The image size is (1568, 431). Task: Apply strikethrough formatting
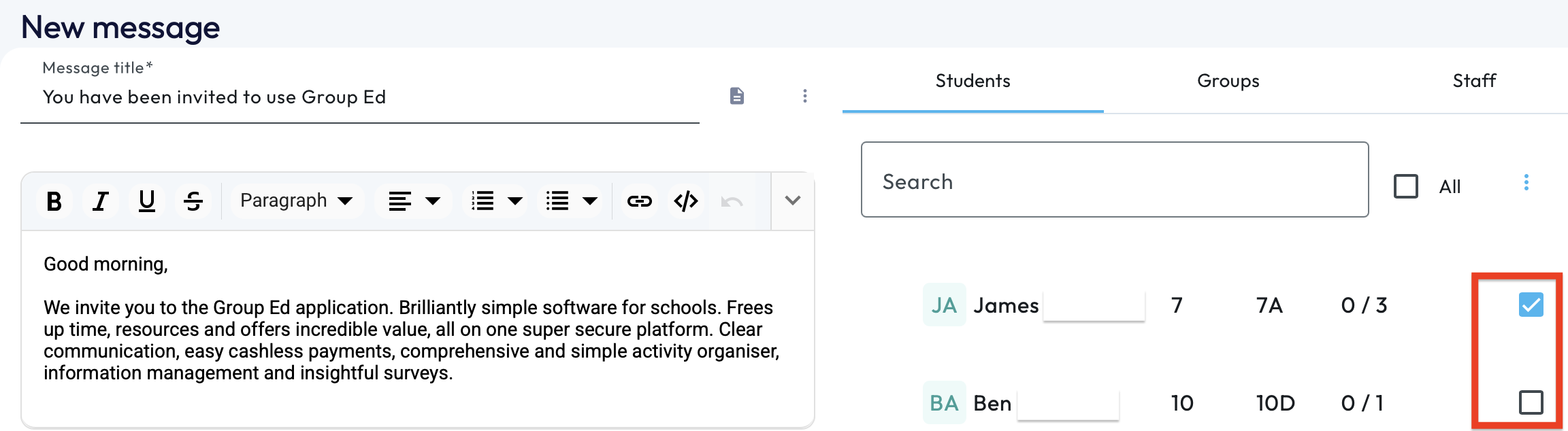(x=193, y=201)
